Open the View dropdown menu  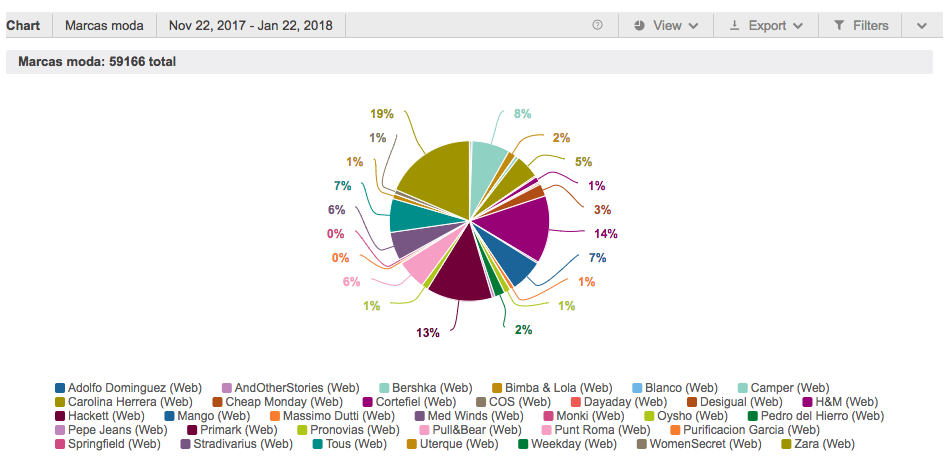click(x=666, y=25)
